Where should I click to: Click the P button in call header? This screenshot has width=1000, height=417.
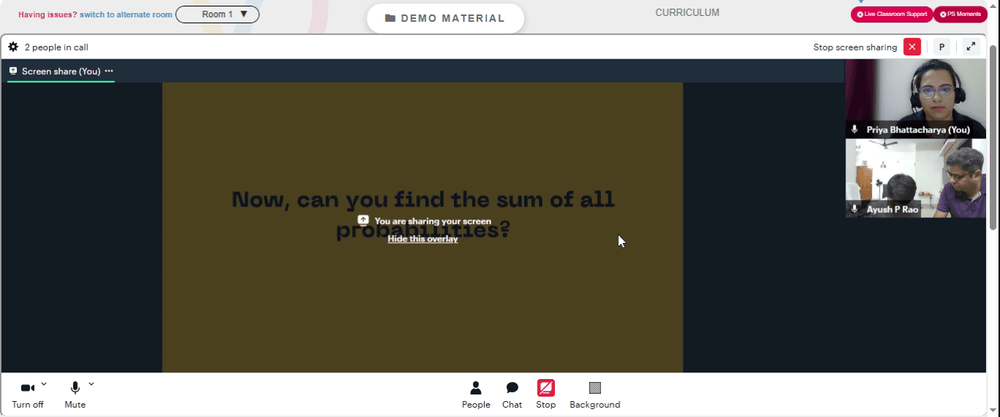pyautogui.click(x=941, y=47)
